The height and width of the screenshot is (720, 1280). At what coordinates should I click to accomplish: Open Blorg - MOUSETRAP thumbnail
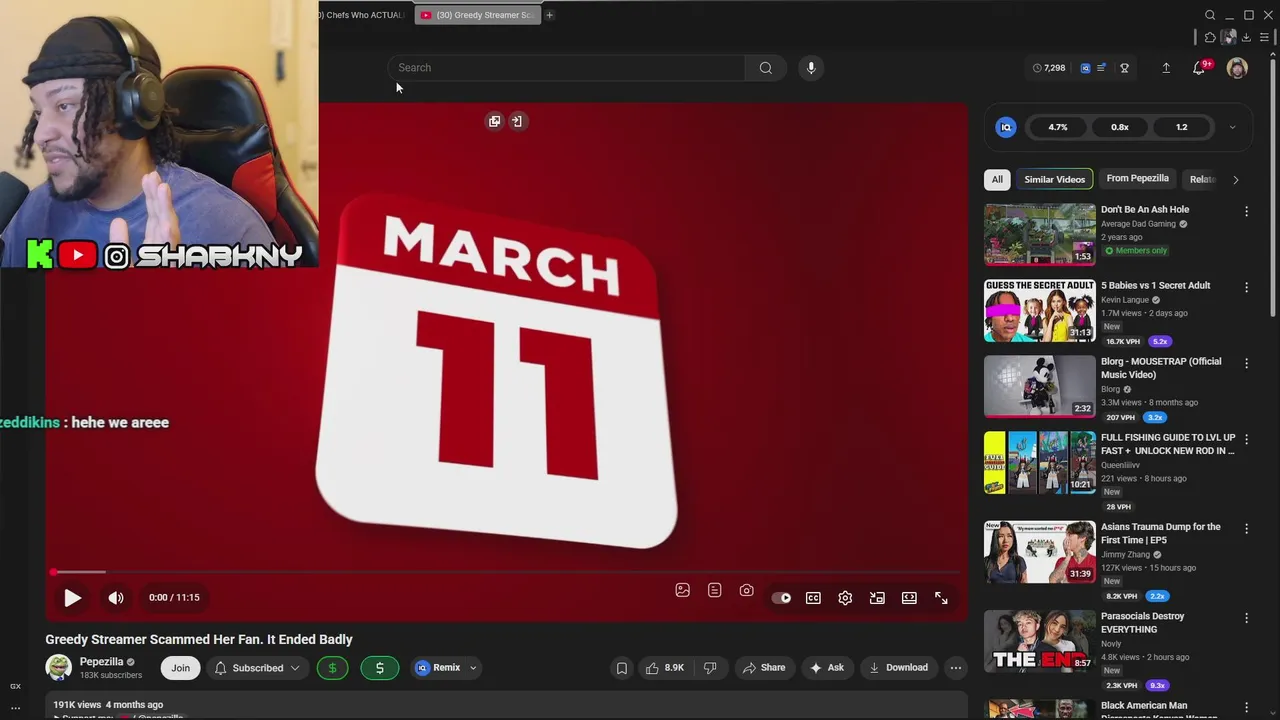(1040, 386)
